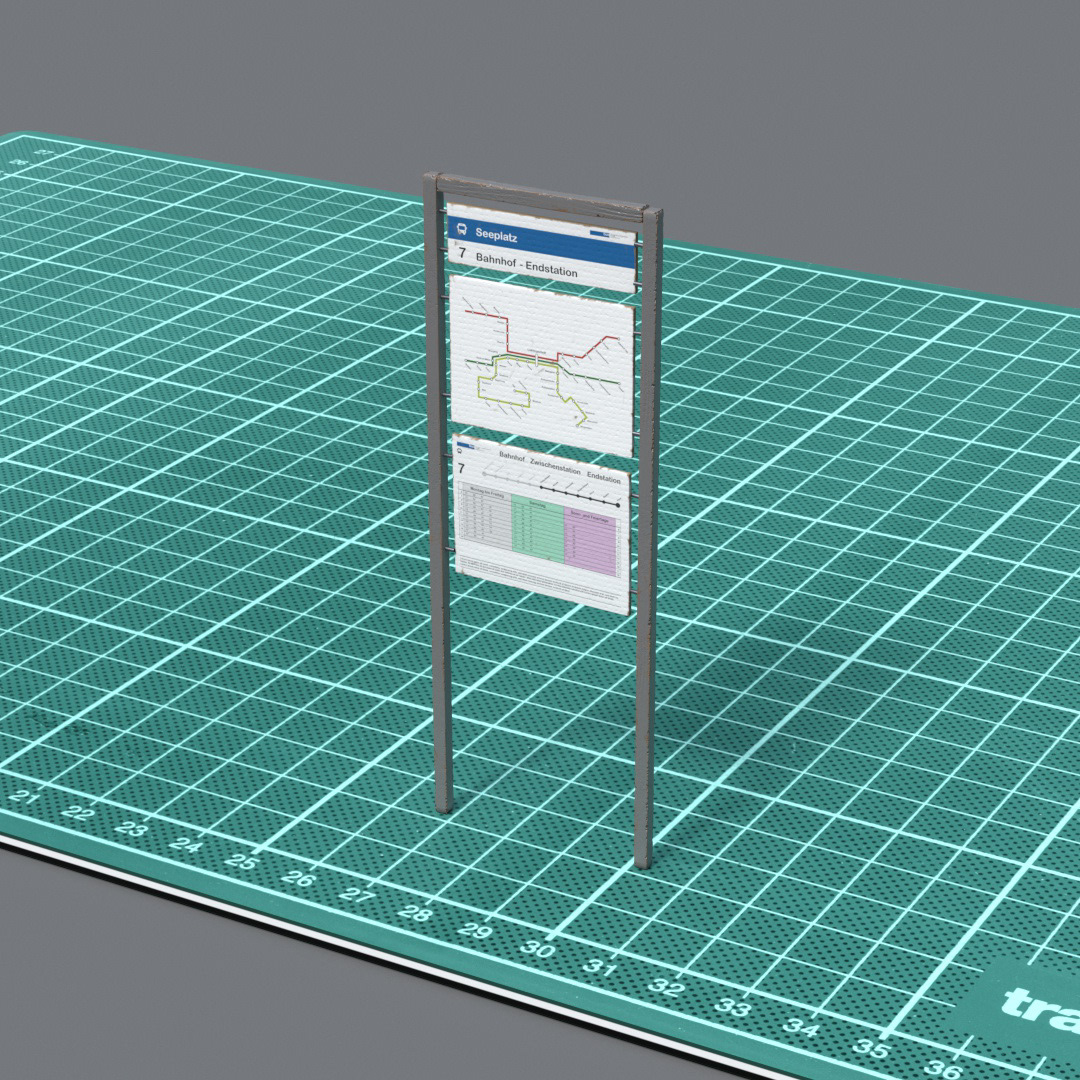Click ruler number 23 on cutting mat
Image resolution: width=1080 pixels, height=1080 pixels.
coord(130,828)
